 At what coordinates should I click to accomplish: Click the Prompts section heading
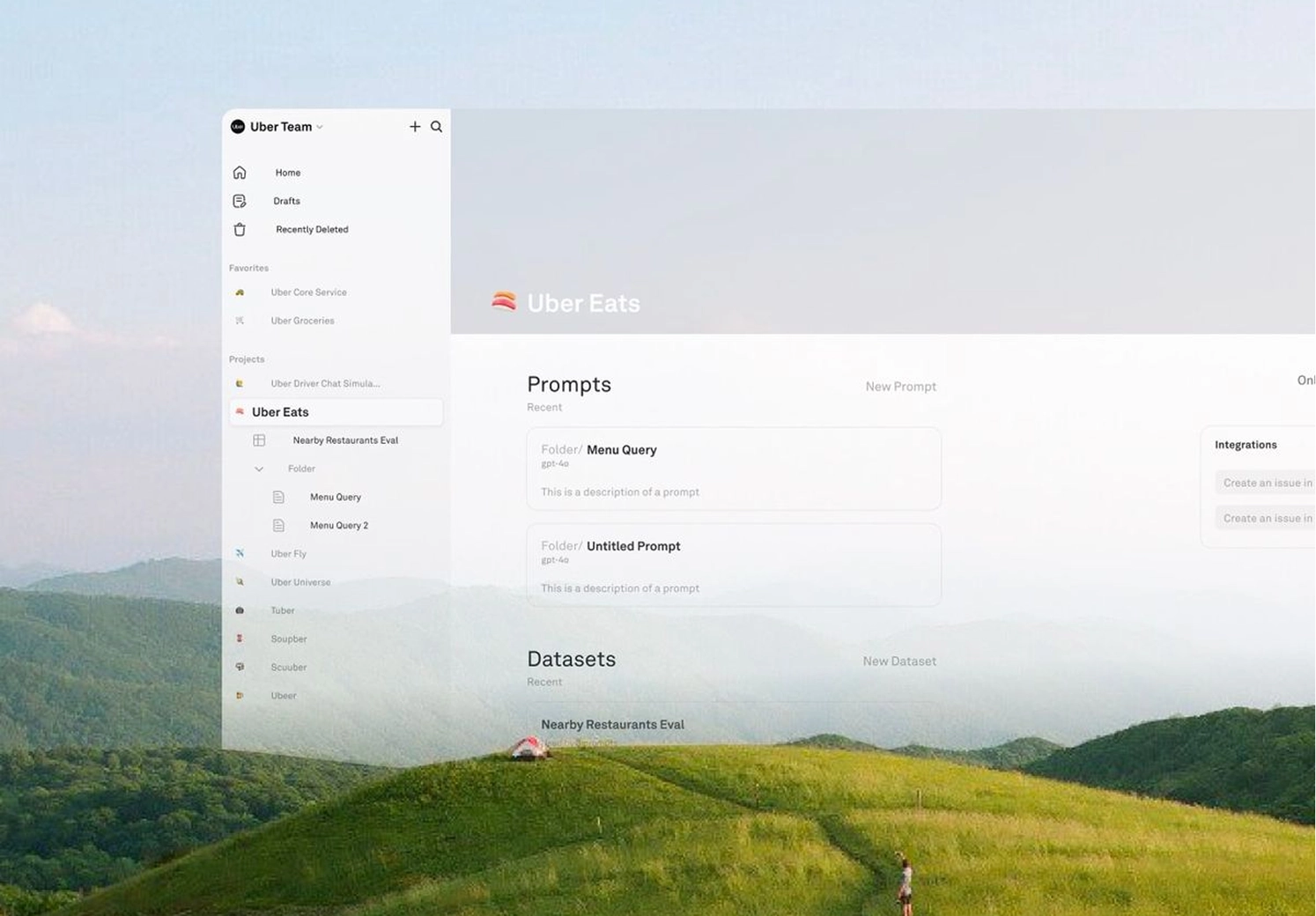569,385
